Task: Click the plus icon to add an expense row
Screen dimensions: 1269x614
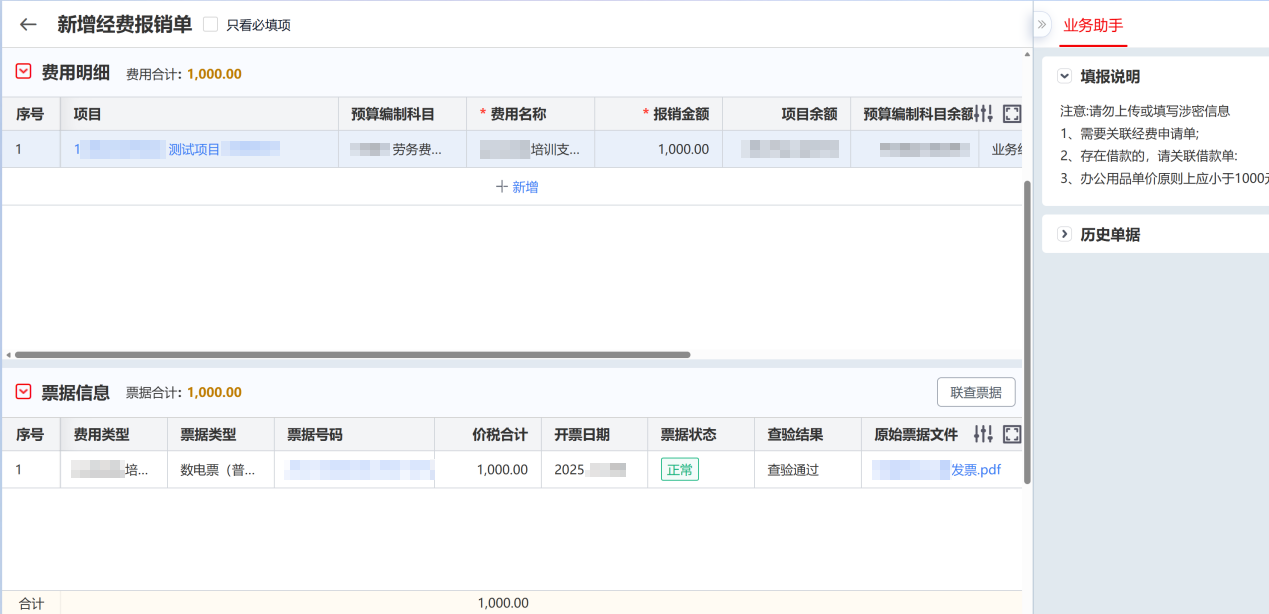Action: coord(502,187)
